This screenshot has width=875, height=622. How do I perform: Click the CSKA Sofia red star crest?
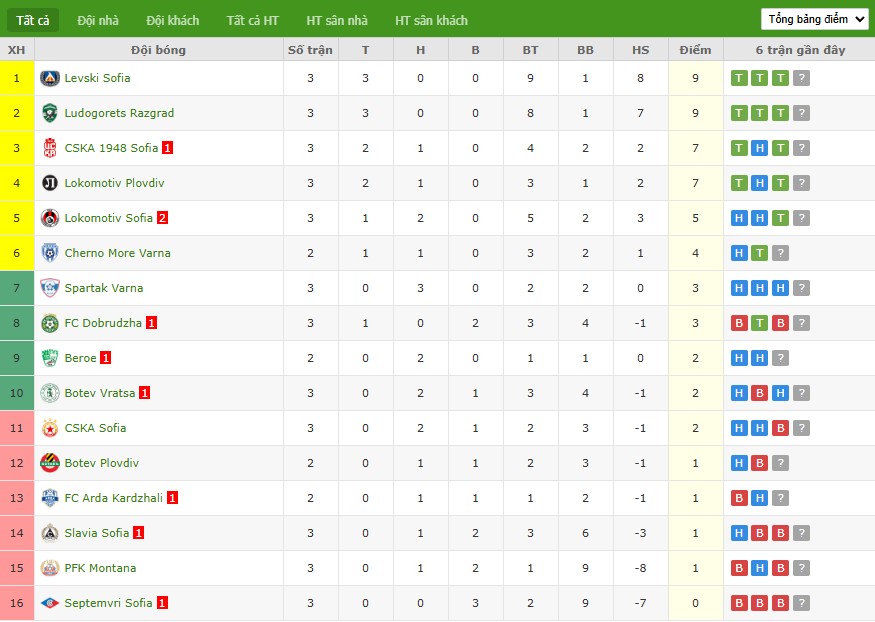(x=50, y=428)
